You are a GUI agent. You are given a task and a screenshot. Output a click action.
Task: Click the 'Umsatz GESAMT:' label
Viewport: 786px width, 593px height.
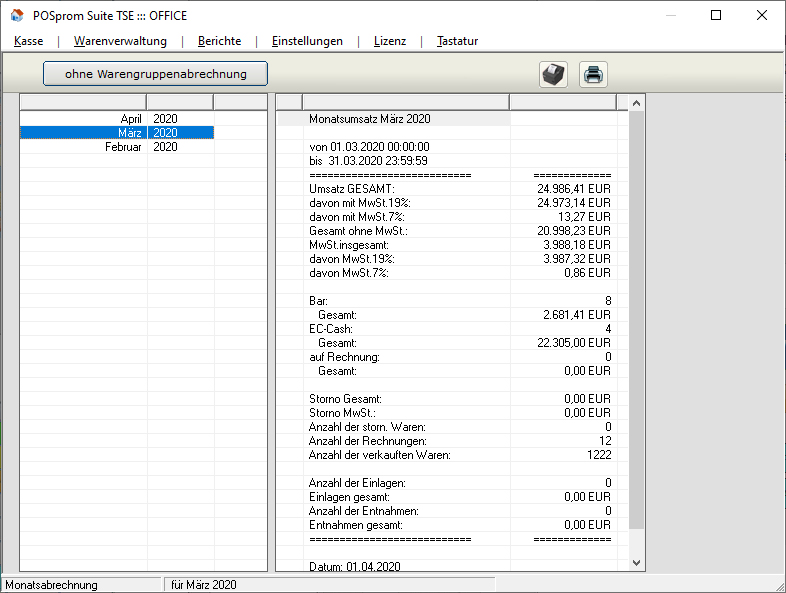point(352,189)
